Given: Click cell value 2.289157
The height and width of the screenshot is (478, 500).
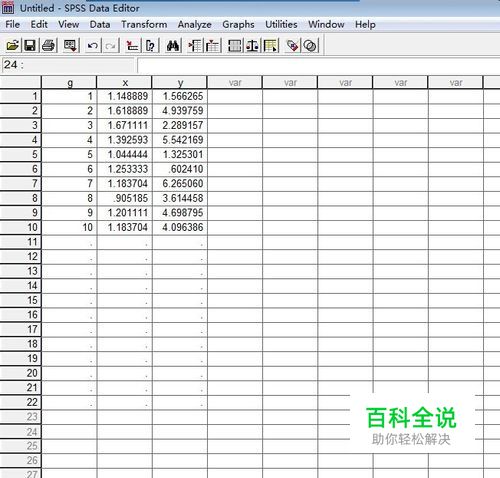Looking at the screenshot, I should click(180, 125).
